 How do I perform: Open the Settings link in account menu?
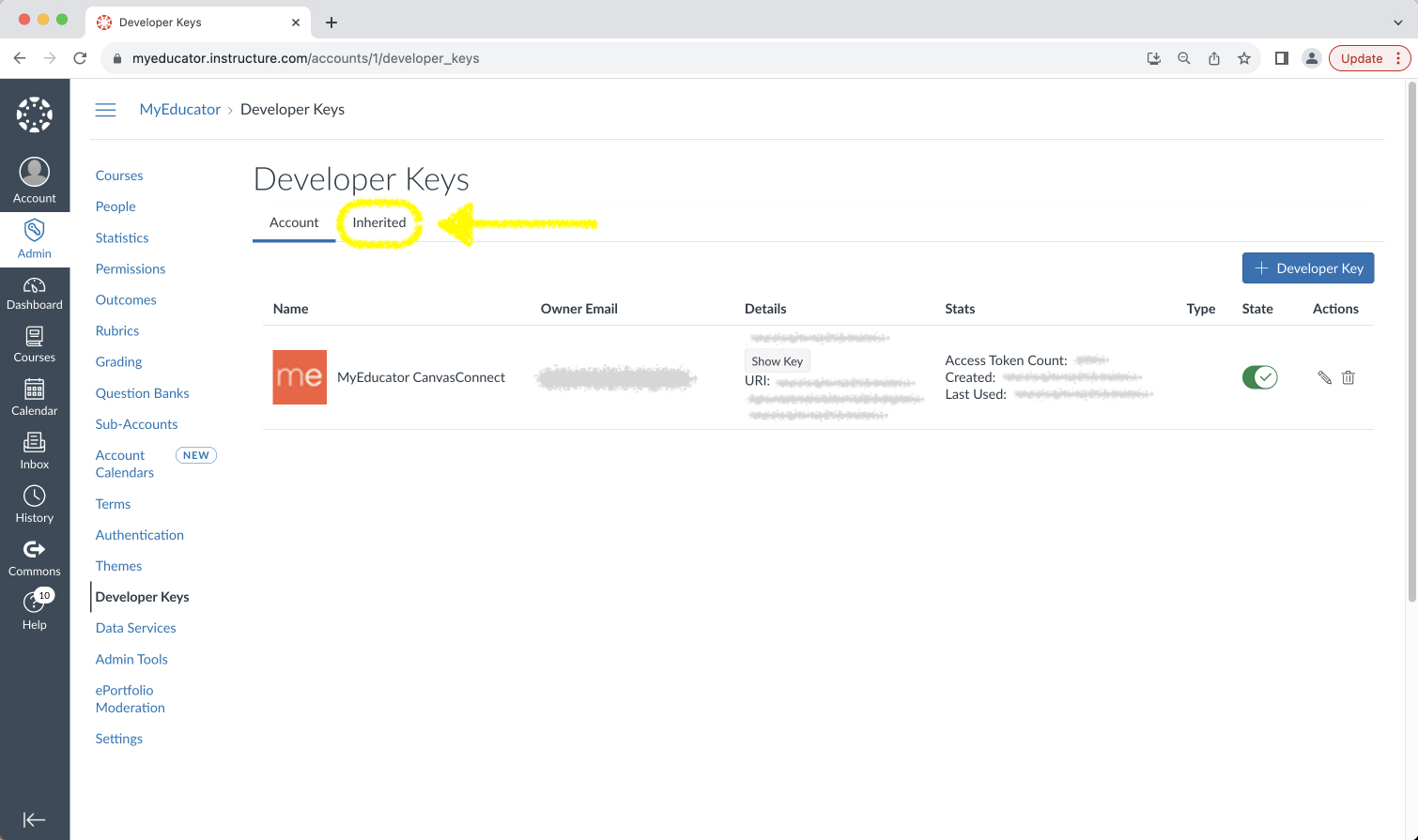(x=119, y=739)
